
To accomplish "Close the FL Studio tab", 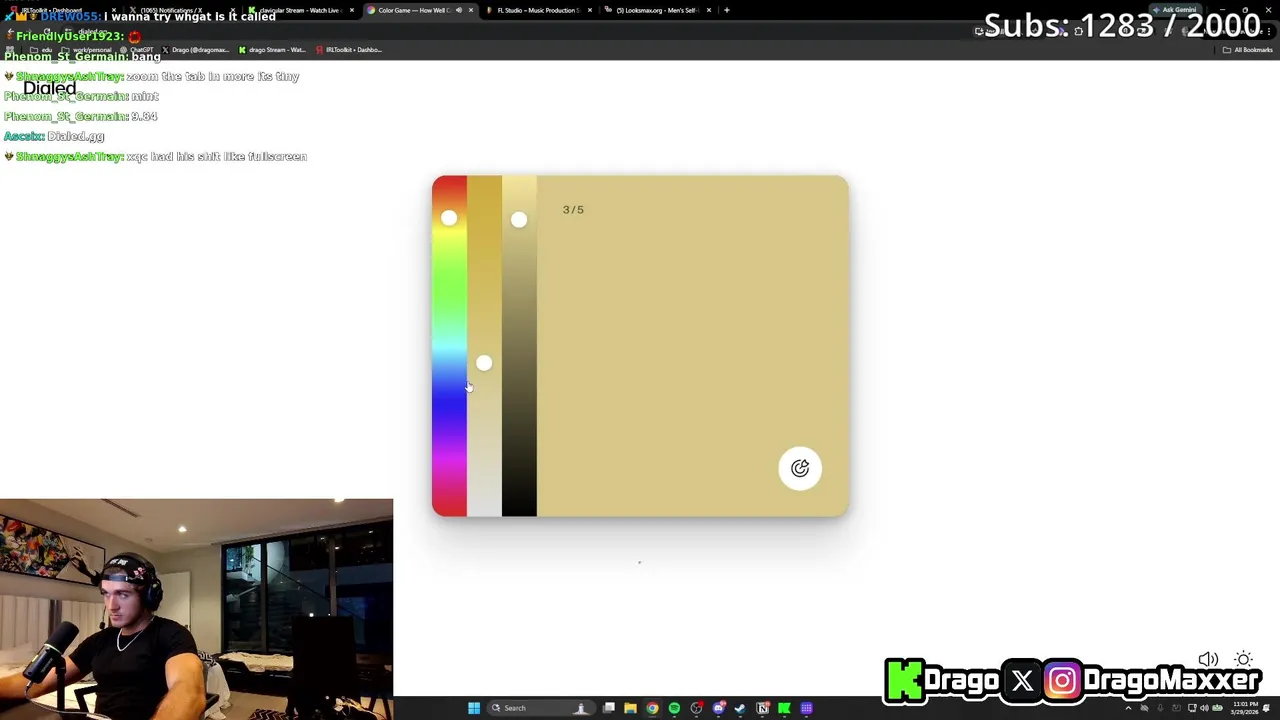I will pyautogui.click(x=590, y=10).
